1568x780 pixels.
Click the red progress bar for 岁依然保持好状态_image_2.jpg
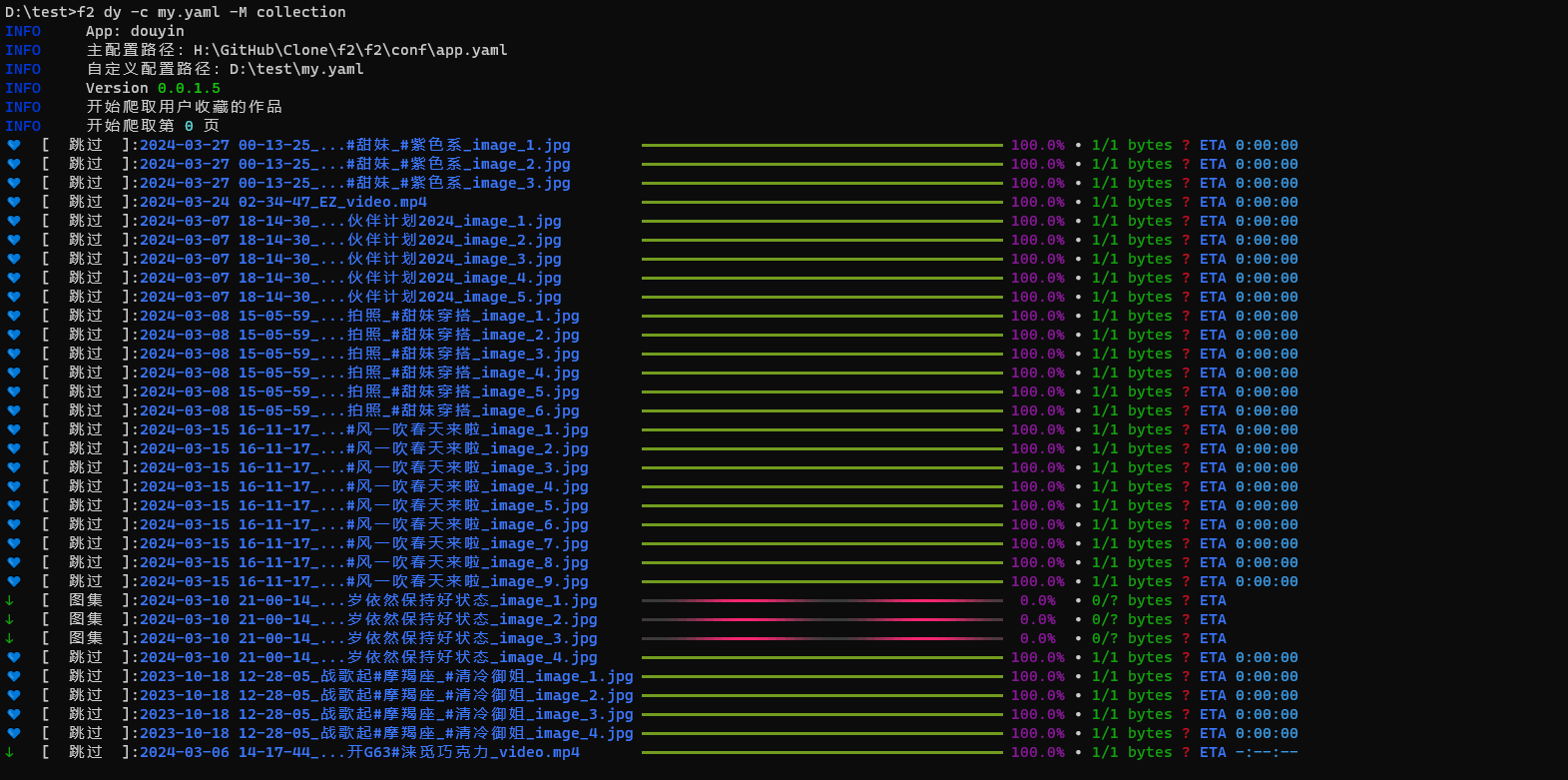point(821,619)
